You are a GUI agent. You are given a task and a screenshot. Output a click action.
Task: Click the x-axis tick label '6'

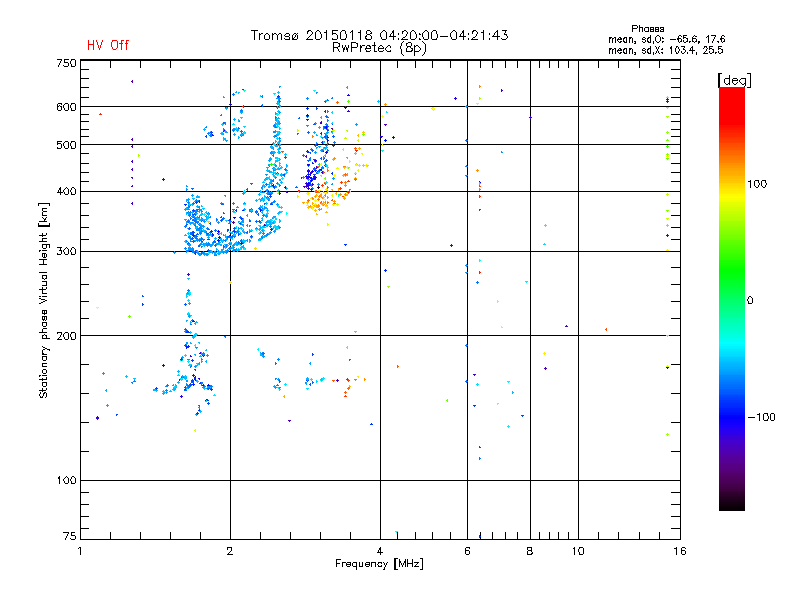coord(467,551)
